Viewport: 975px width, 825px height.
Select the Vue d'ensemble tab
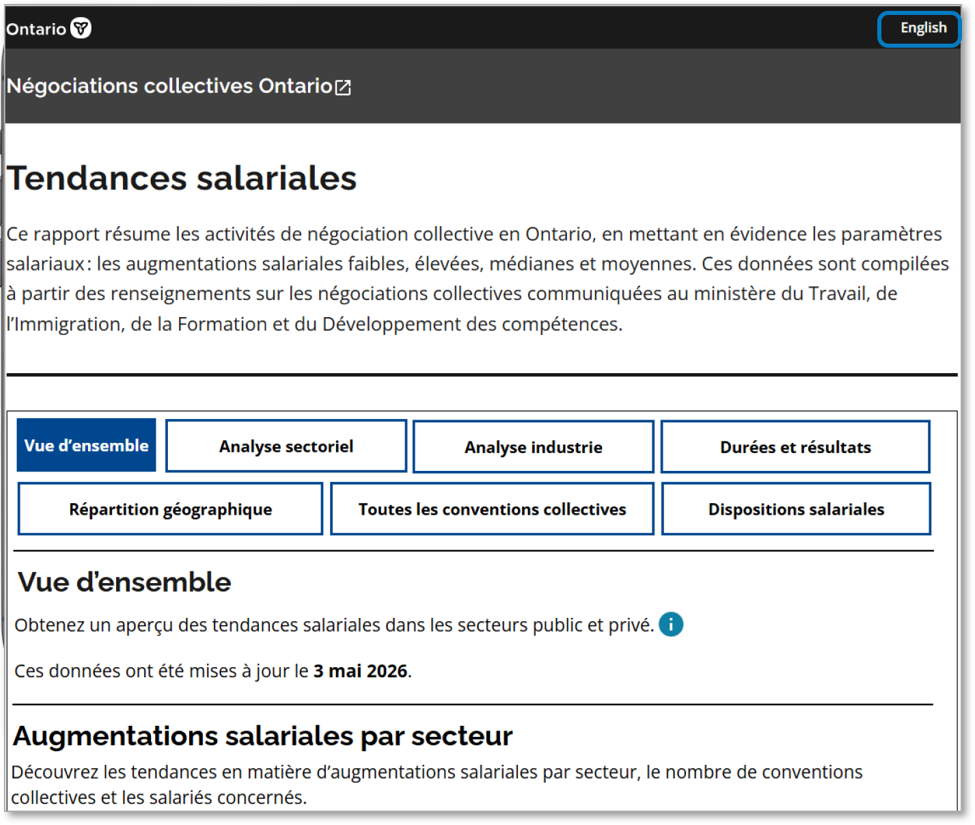pyautogui.click(x=86, y=445)
